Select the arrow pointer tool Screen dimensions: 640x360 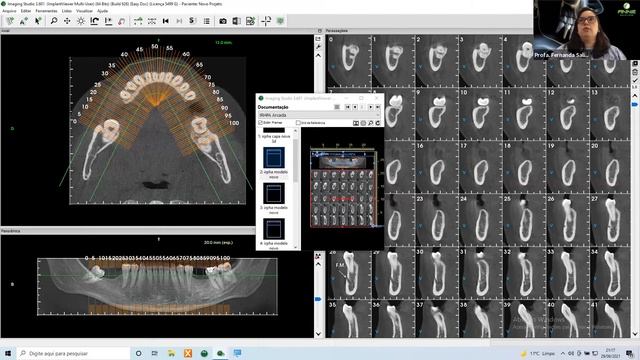click(38, 21)
